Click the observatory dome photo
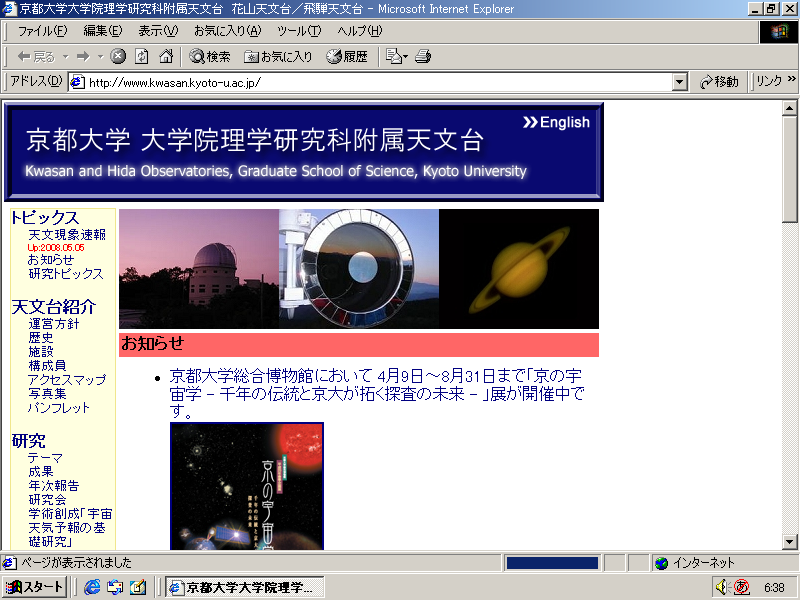The width and height of the screenshot is (800, 600). [199, 269]
